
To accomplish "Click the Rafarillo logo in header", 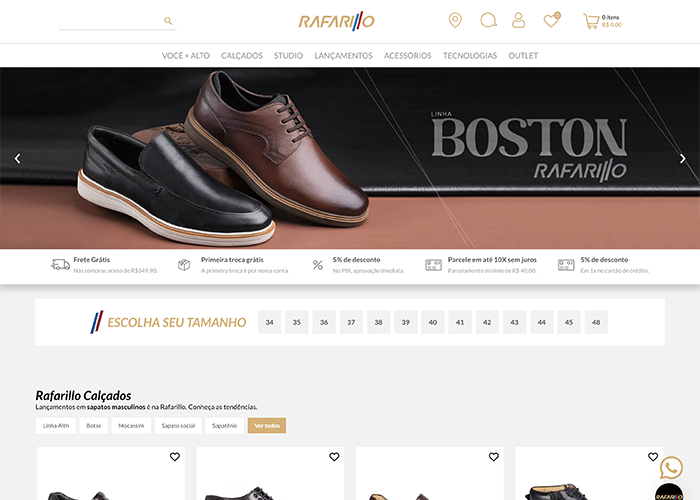I will (336, 21).
